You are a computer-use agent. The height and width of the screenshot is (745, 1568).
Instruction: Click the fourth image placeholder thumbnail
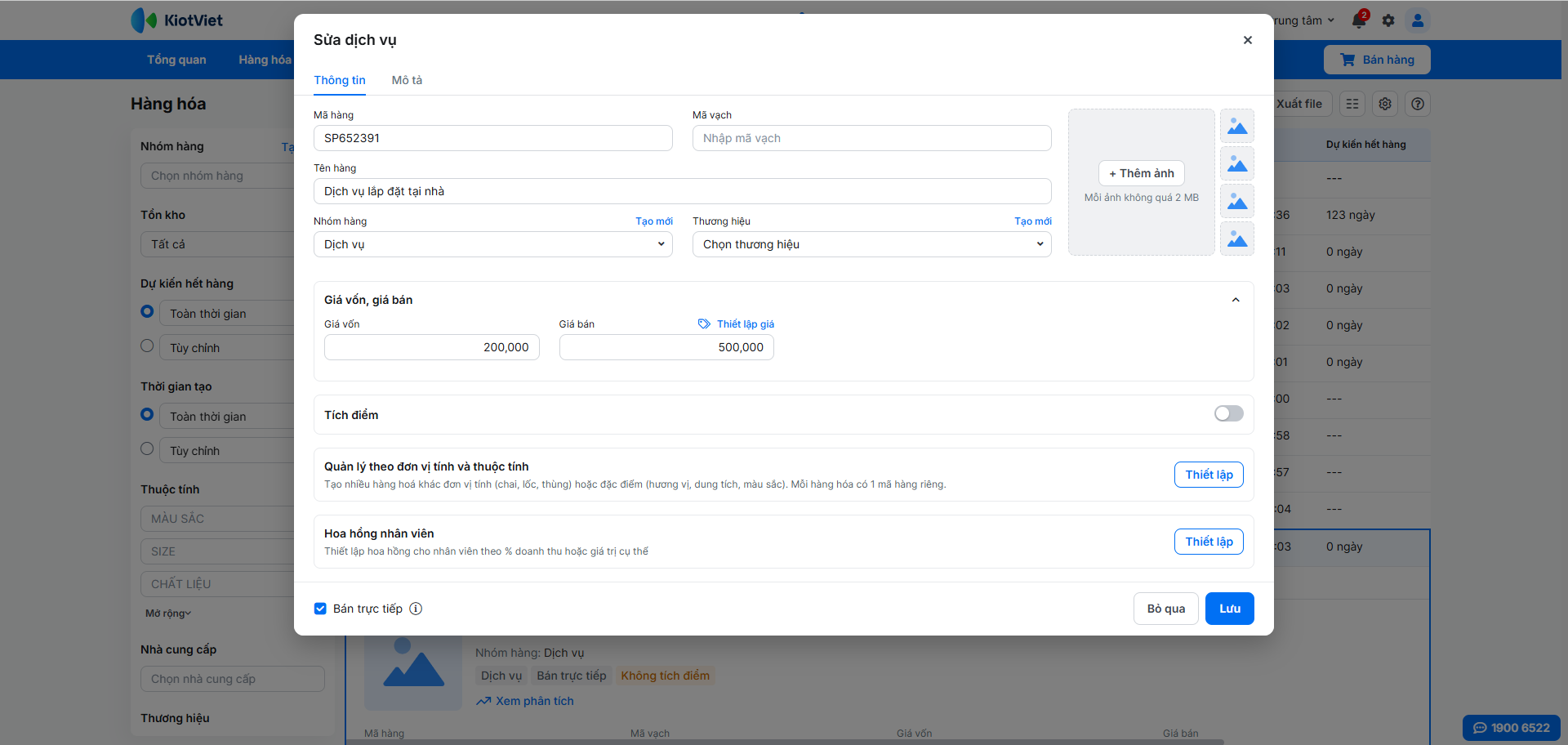pos(1237,239)
